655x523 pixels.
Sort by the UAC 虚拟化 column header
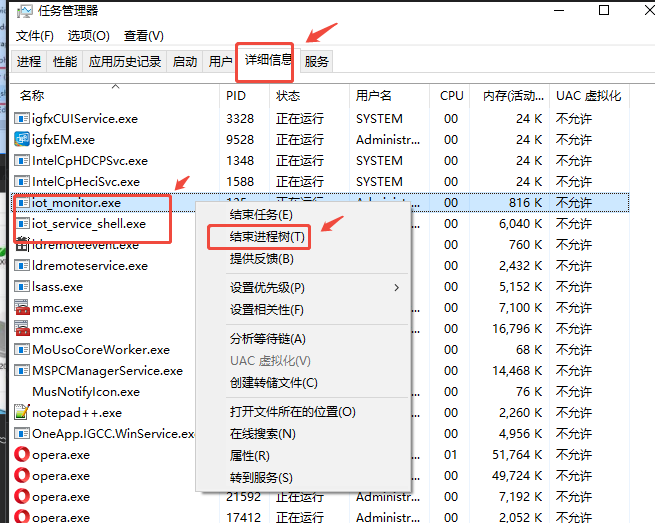589,96
